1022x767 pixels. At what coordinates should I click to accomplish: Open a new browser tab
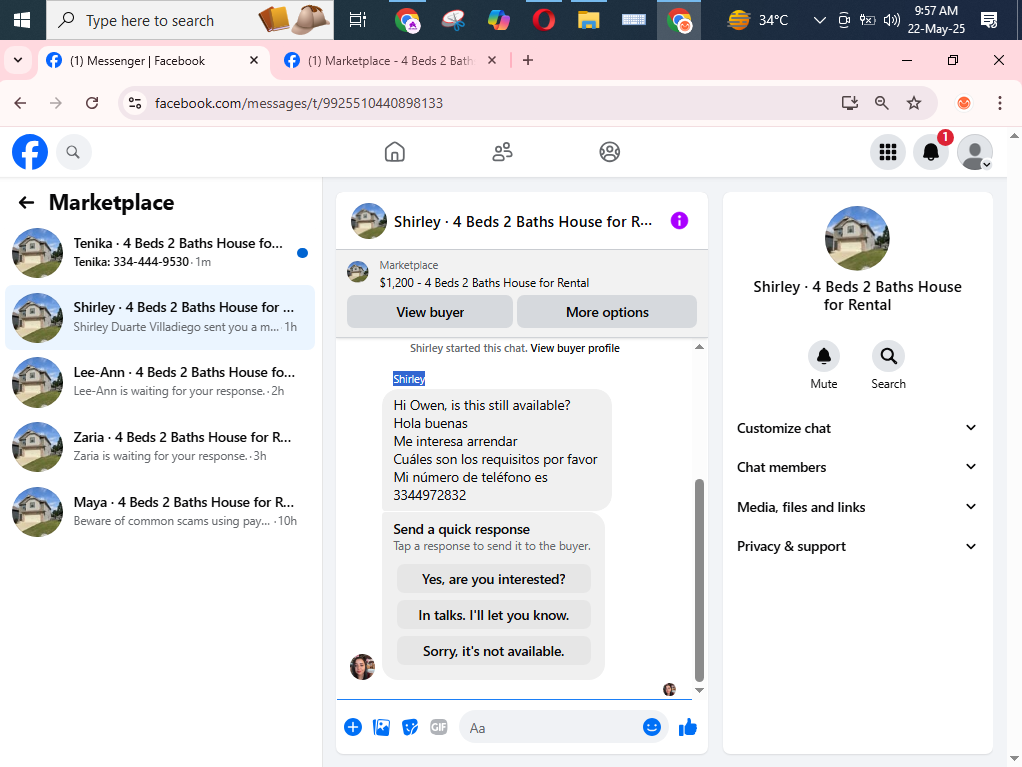coord(528,61)
